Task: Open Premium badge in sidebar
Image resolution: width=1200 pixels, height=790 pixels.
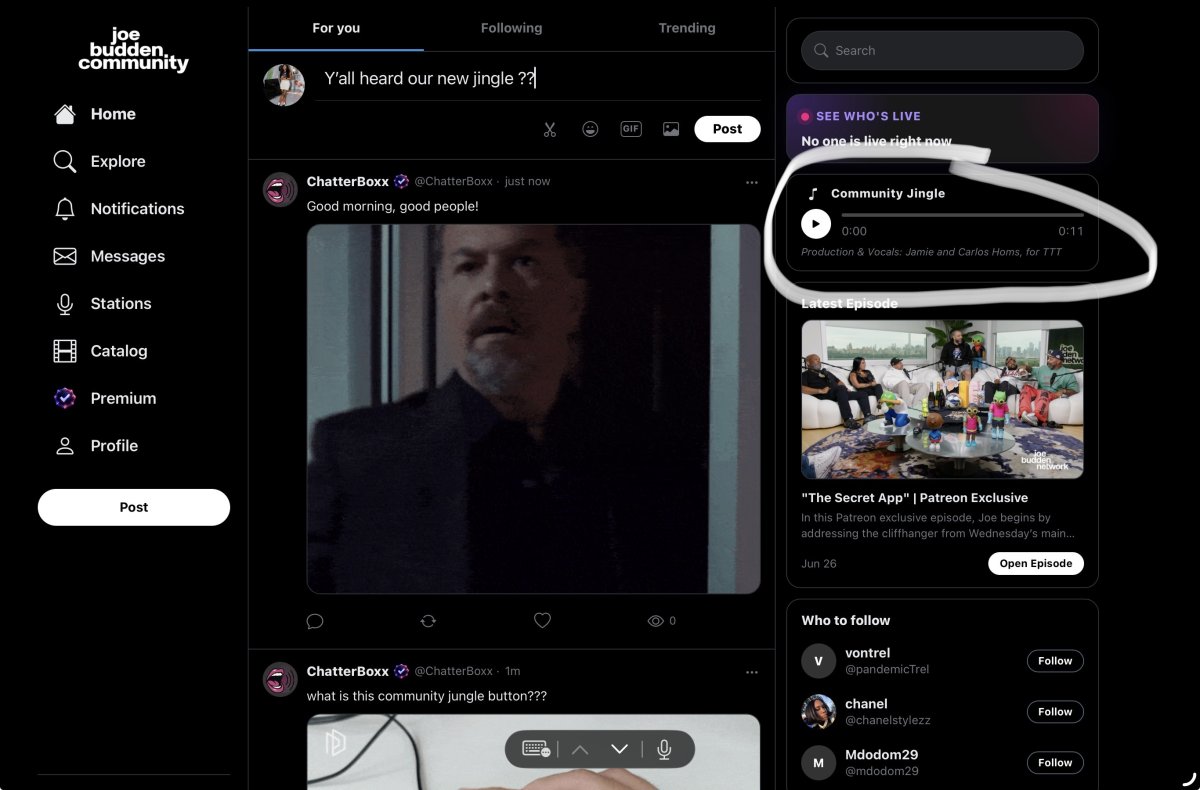Action: click(x=65, y=398)
